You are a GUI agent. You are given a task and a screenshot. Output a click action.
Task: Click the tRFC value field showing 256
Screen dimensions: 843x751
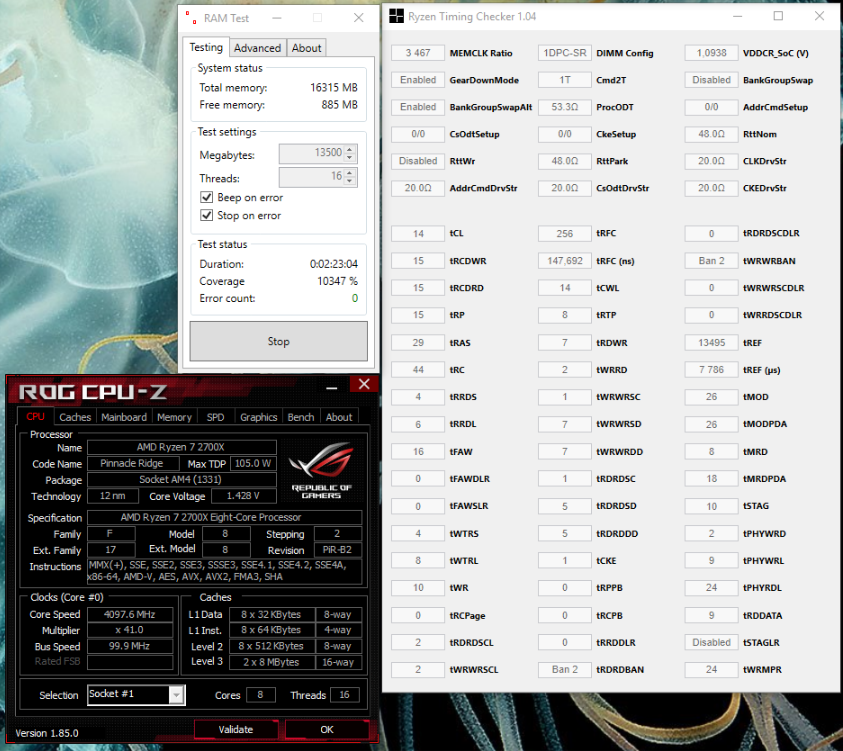click(565, 234)
